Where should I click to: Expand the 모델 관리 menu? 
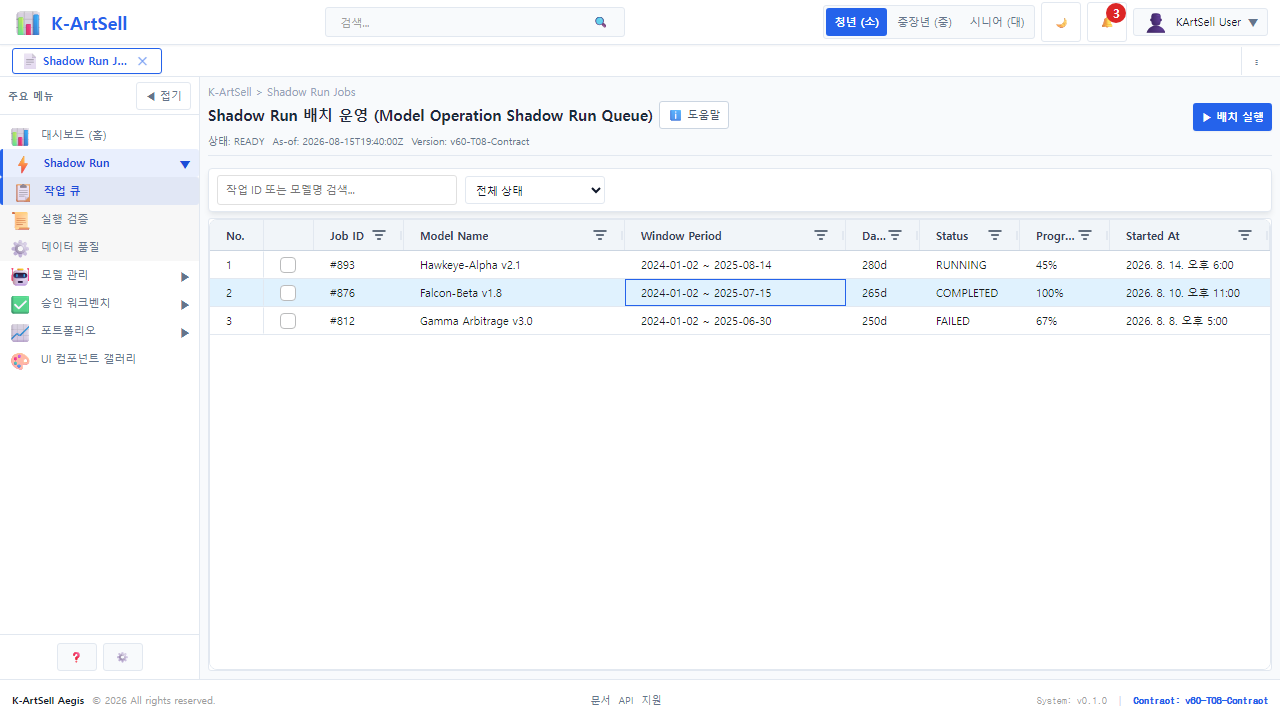[x=100, y=275]
